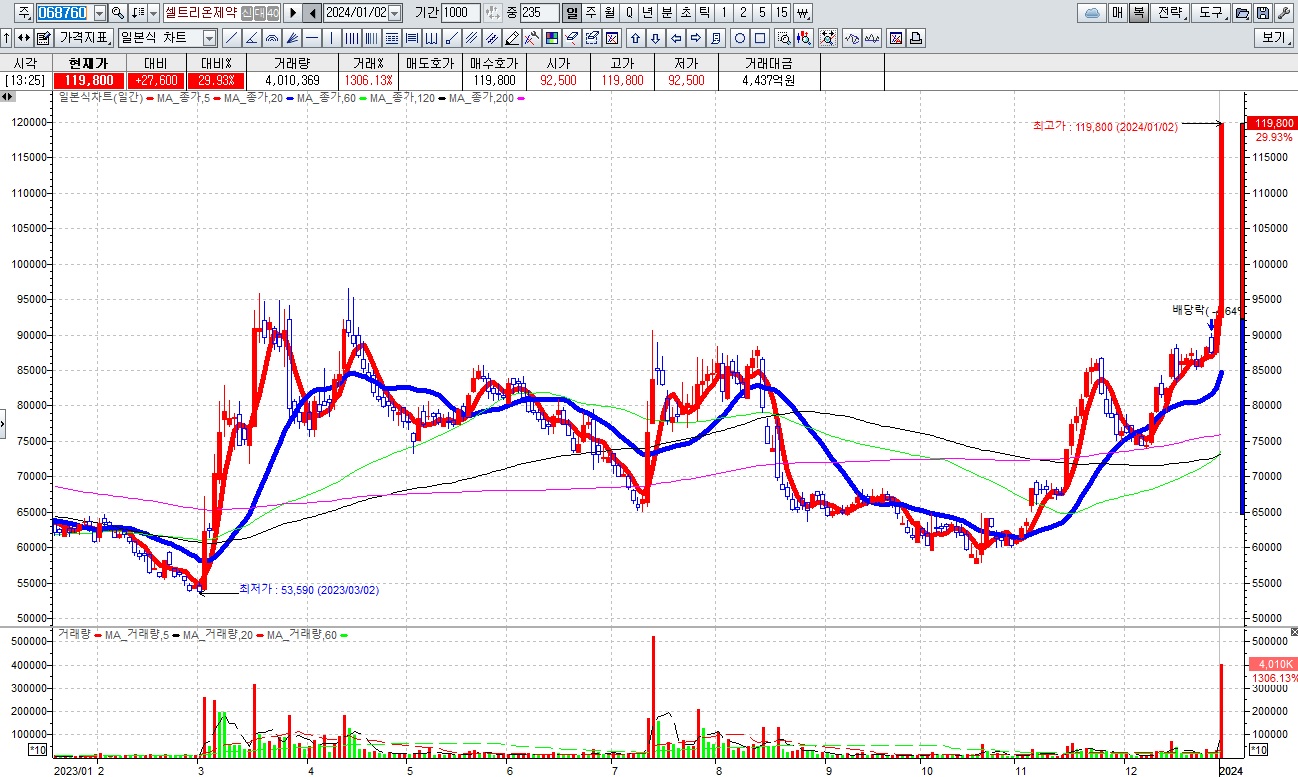Click the bar count input showing 235

click(x=539, y=13)
